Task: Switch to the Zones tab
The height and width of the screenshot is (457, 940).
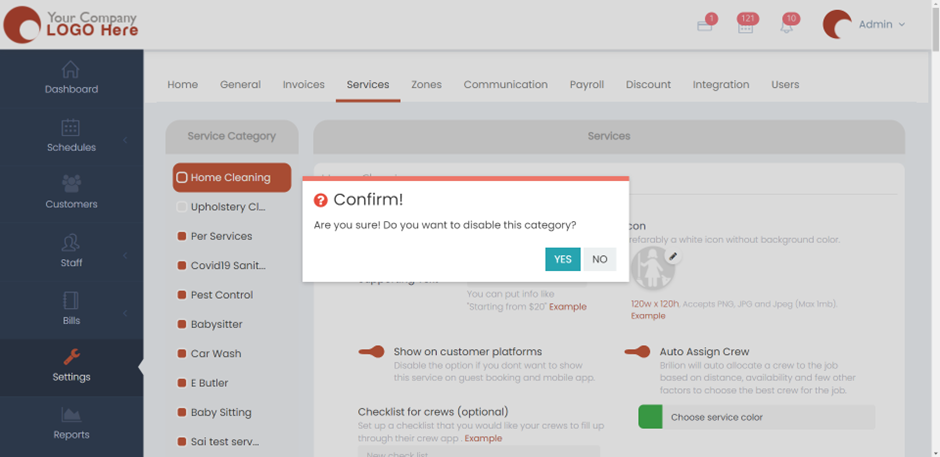Action: (x=426, y=85)
